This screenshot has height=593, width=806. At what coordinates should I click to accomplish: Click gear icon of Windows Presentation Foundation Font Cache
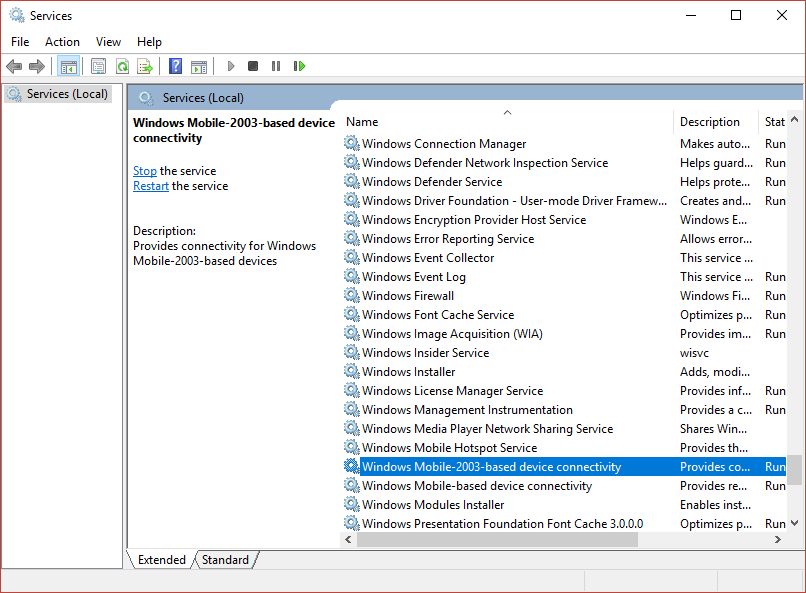pos(352,524)
